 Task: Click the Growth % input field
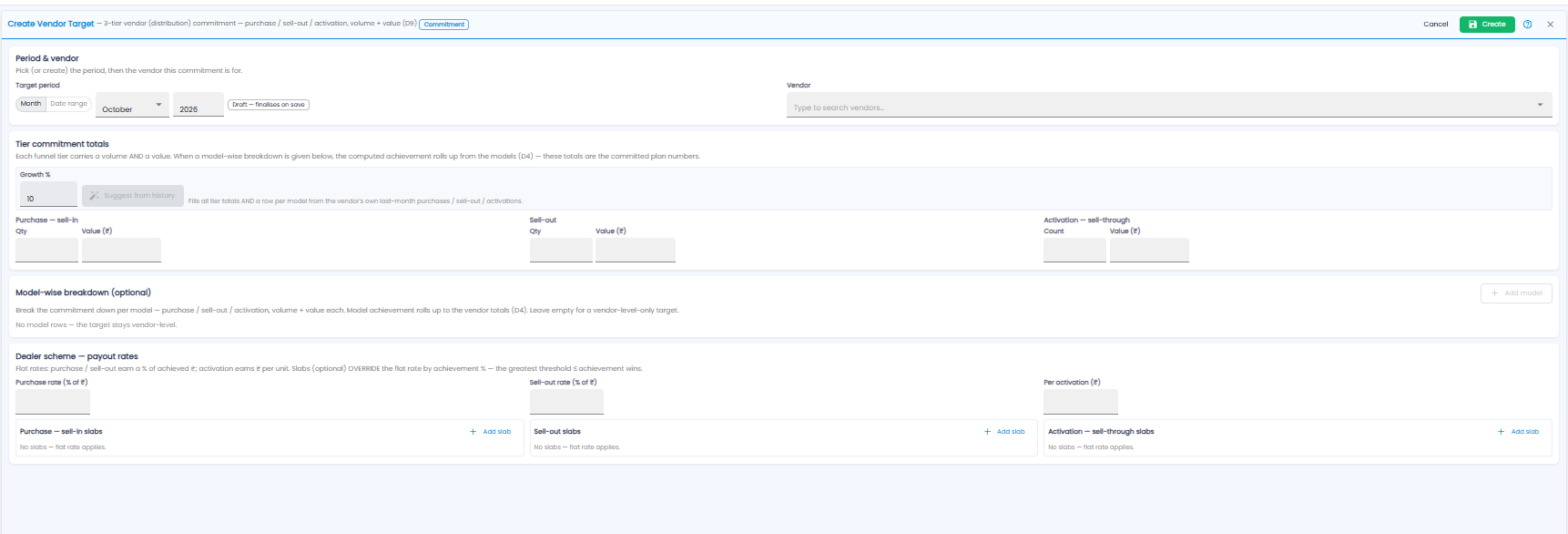point(48,194)
